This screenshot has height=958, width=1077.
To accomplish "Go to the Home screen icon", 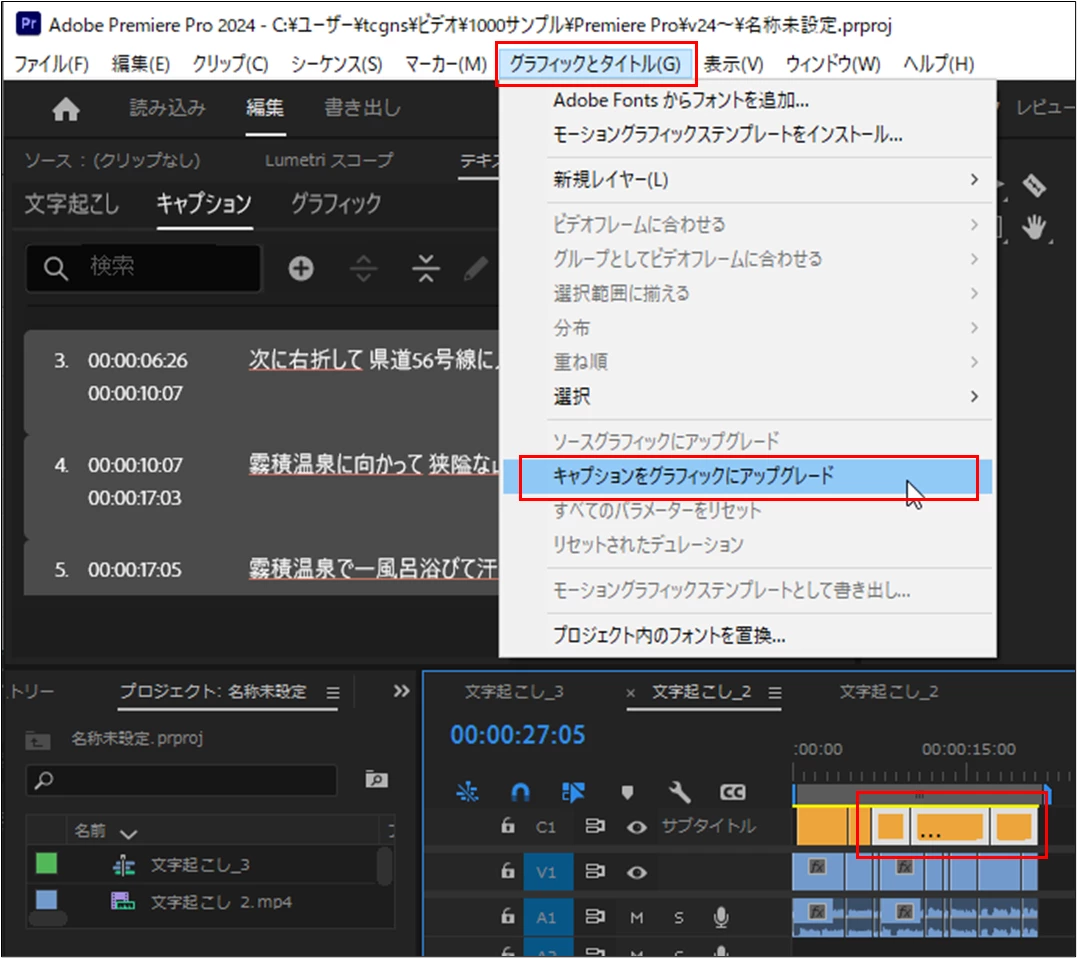I will tap(66, 109).
